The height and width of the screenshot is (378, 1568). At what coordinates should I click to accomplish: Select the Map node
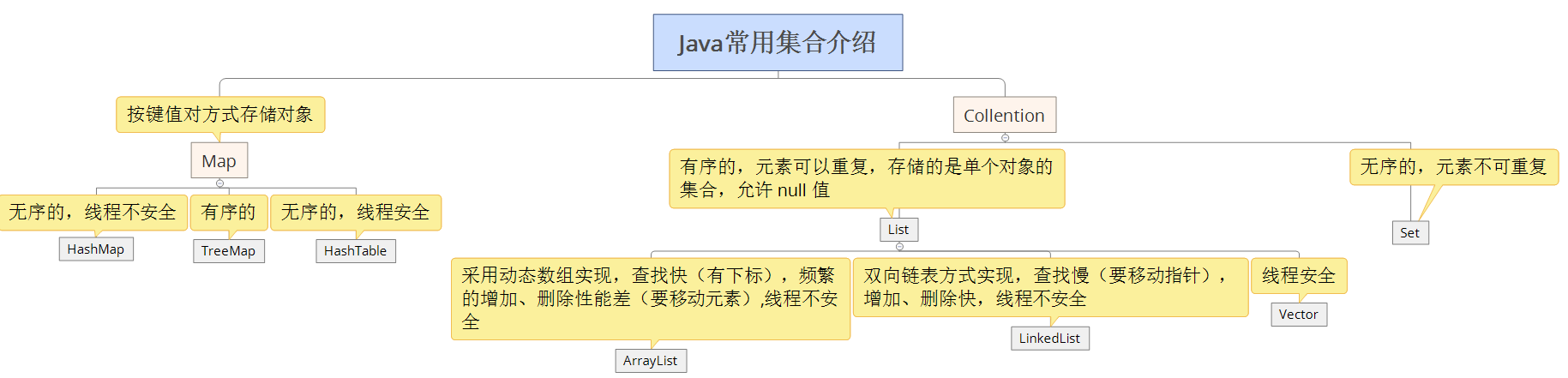coord(219,160)
